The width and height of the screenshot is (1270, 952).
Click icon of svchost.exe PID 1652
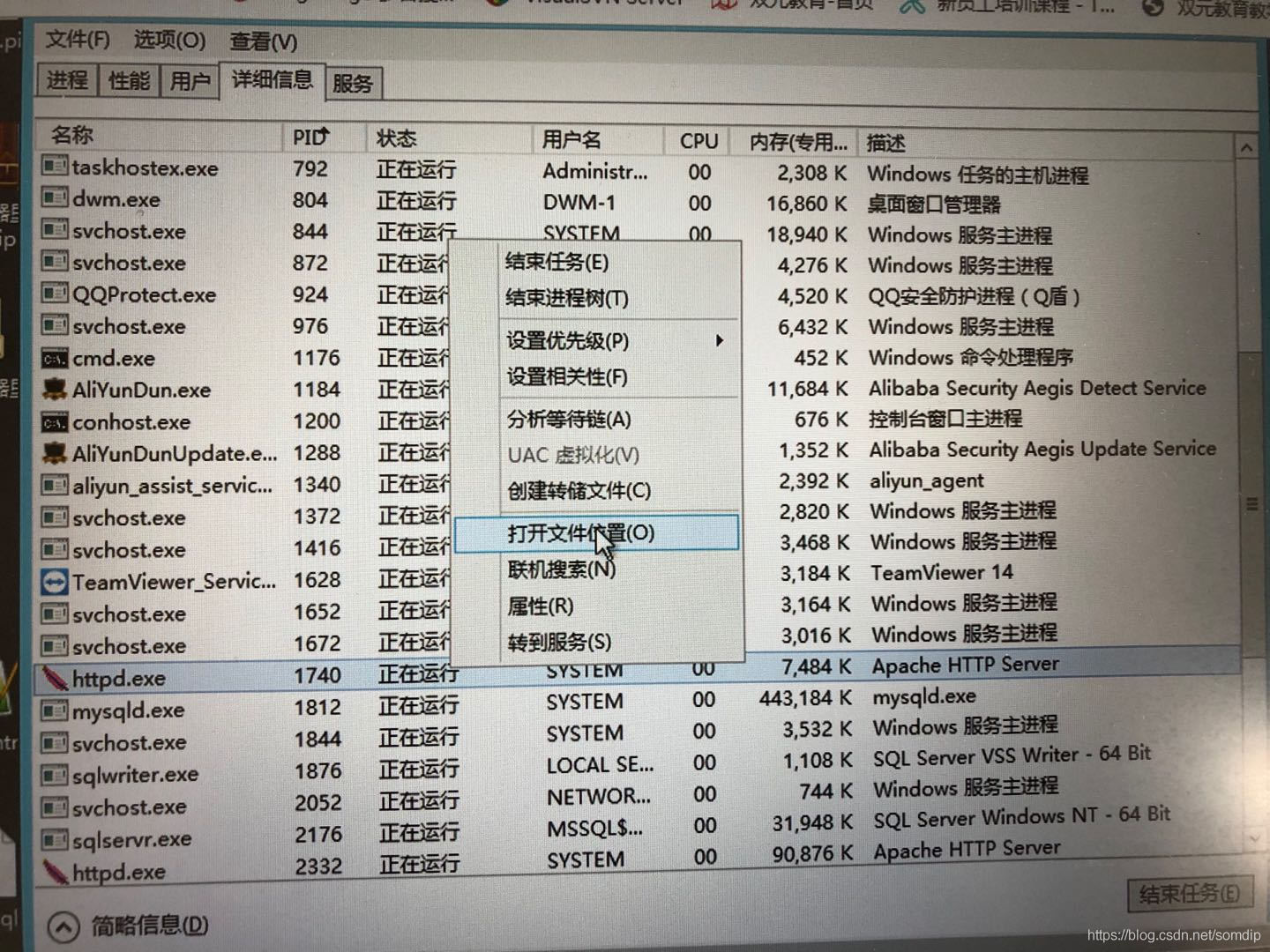point(55,614)
